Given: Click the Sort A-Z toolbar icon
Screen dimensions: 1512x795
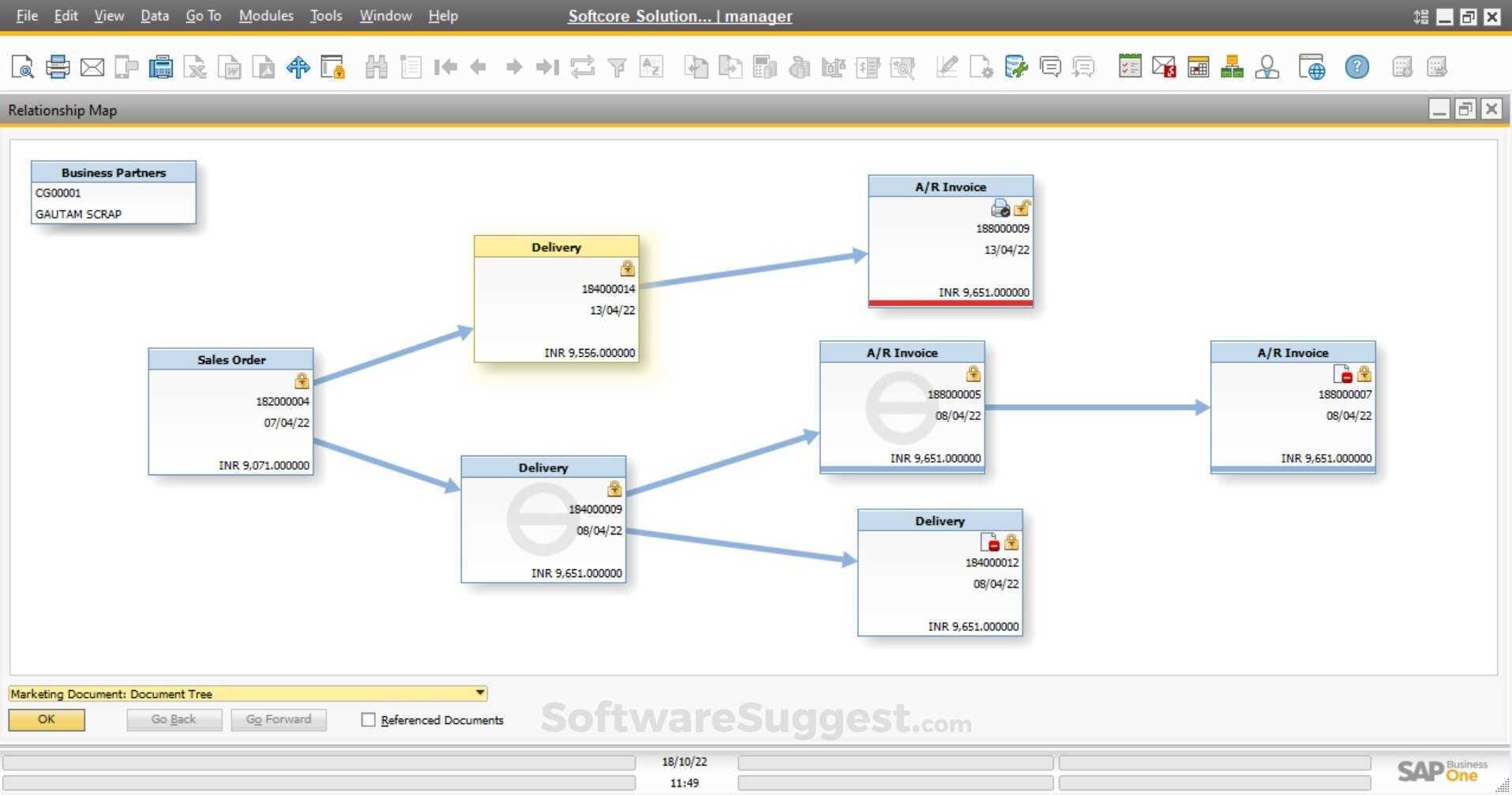Looking at the screenshot, I should pos(651,66).
